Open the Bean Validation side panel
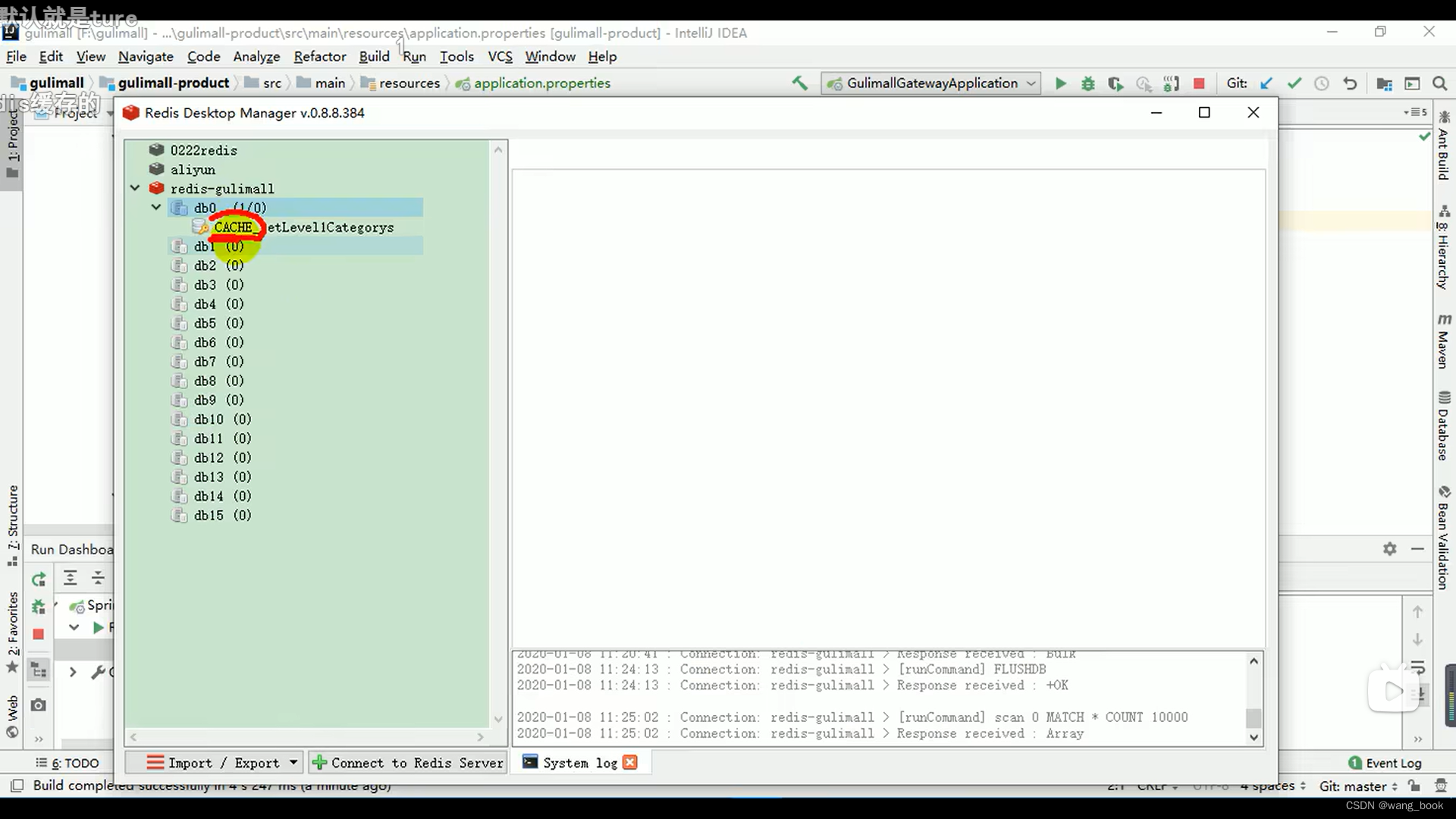 (x=1444, y=538)
